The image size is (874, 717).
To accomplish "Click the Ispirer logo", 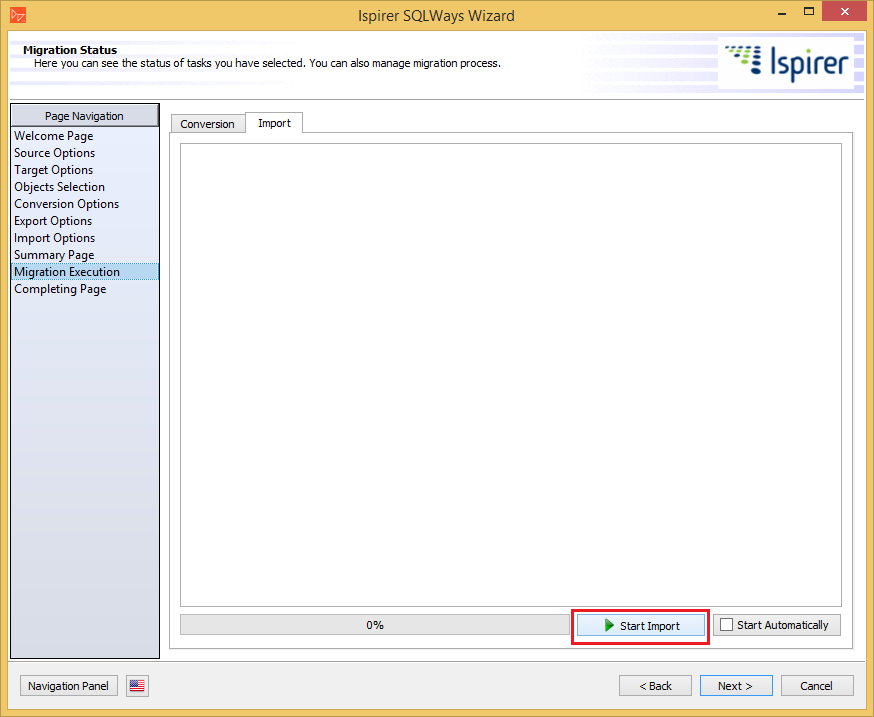I will 786,62.
